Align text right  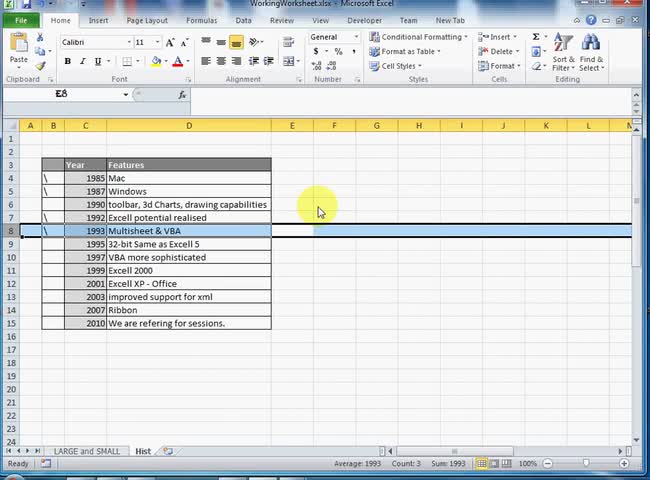[236, 61]
